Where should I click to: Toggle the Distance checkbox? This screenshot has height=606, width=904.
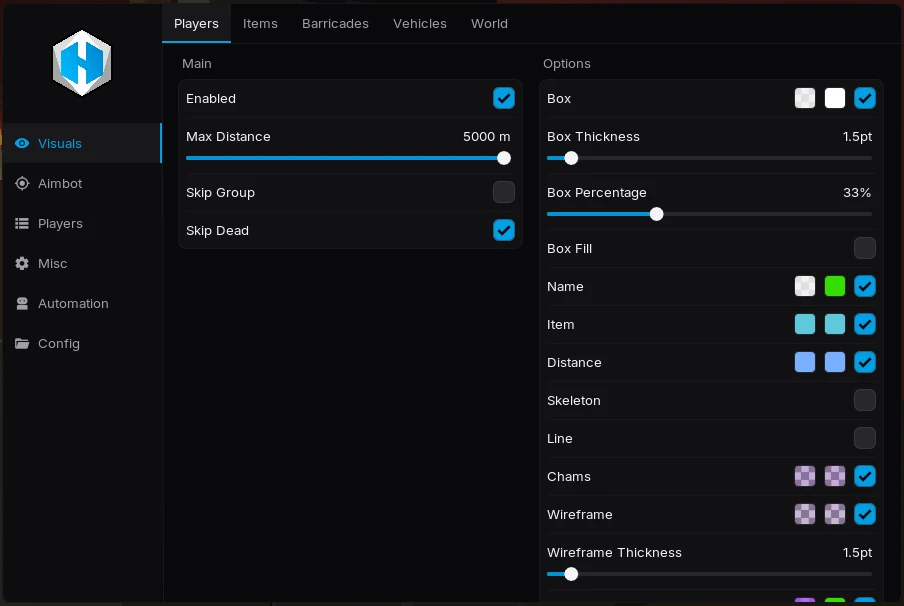[865, 362]
